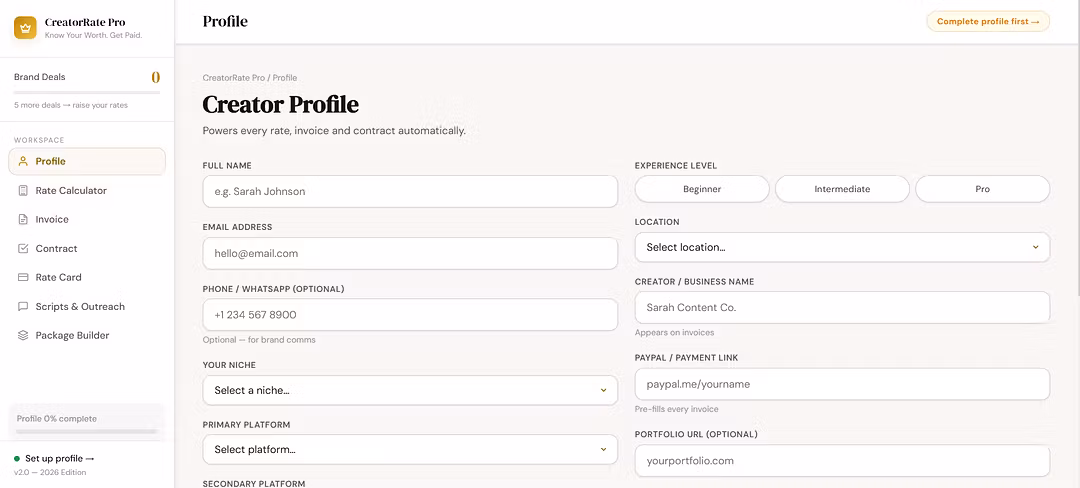The image size is (1080, 488).
Task: Open the Profile workspace menu item
Action: (x=87, y=161)
